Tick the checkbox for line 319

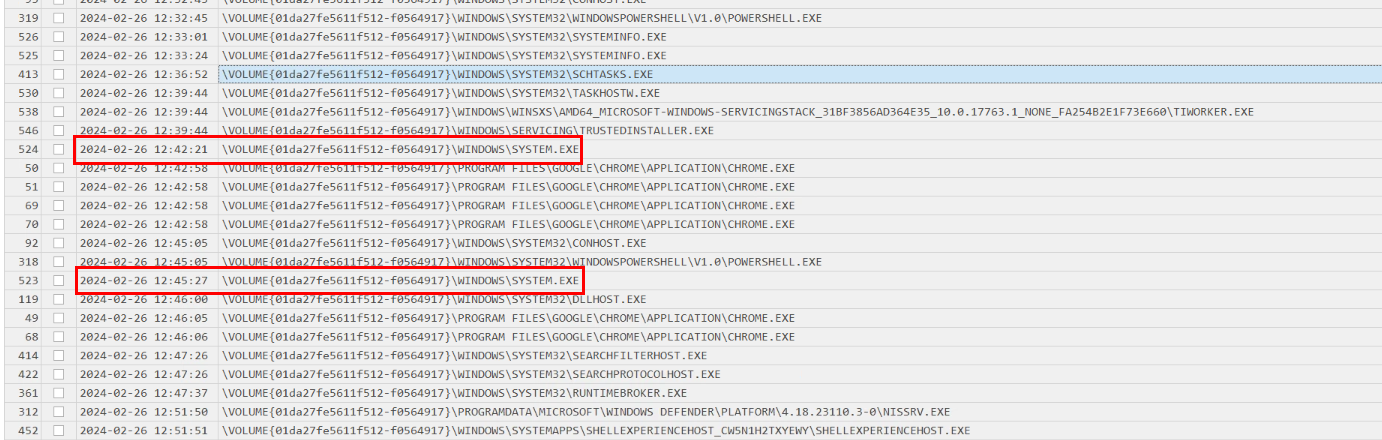tap(58, 18)
